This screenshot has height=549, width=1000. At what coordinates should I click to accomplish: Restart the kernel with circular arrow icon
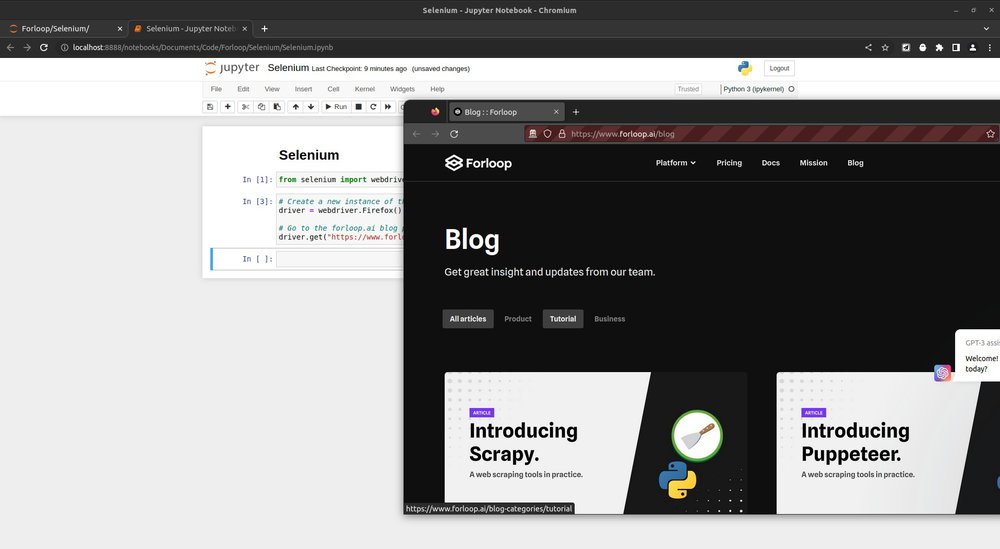[373, 107]
